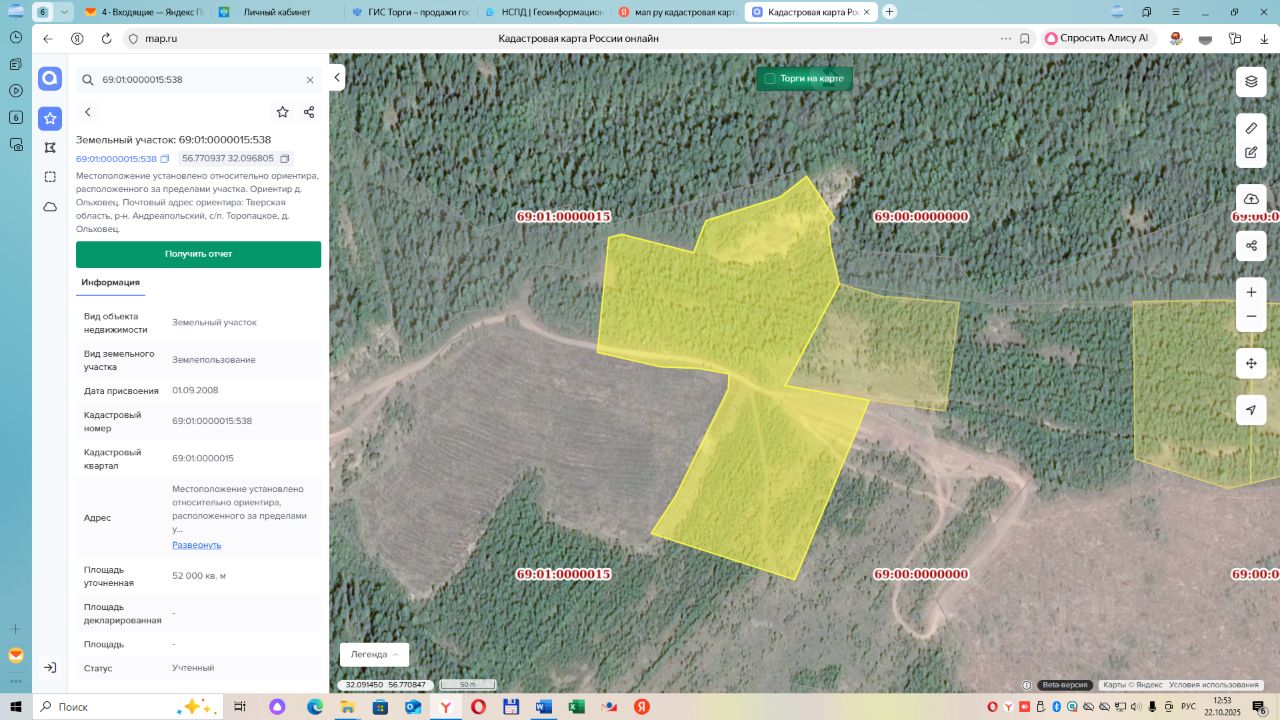Viewport: 1280px width, 720px height.
Task: Enable the 'Торги на карте' checkbox
Action: pyautogui.click(x=770, y=78)
